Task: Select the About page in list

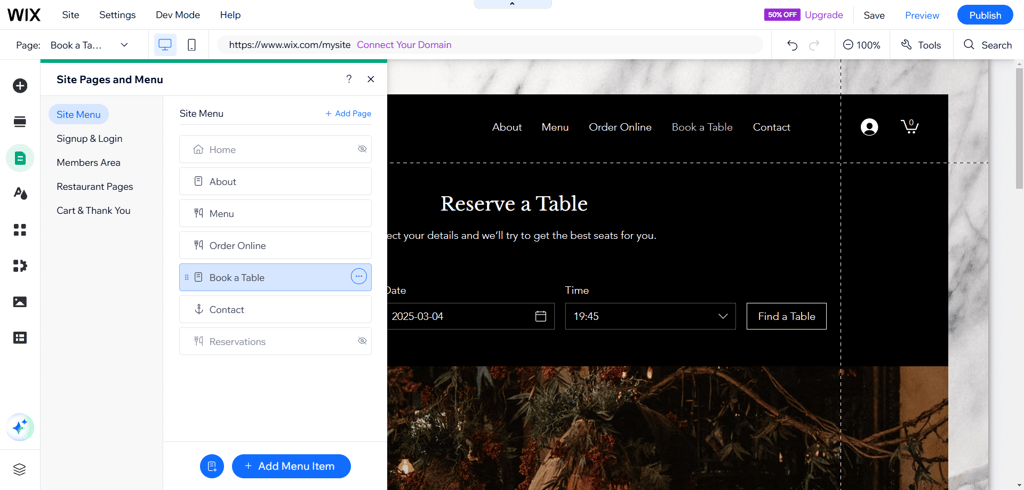Action: click(x=275, y=181)
